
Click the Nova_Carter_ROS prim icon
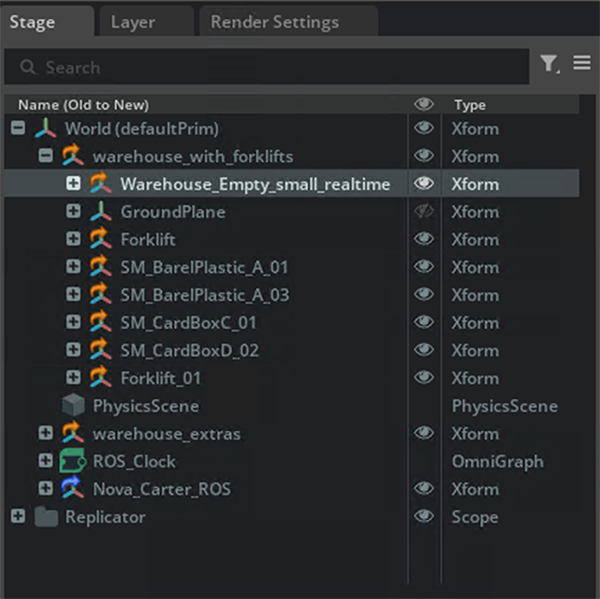click(x=73, y=489)
